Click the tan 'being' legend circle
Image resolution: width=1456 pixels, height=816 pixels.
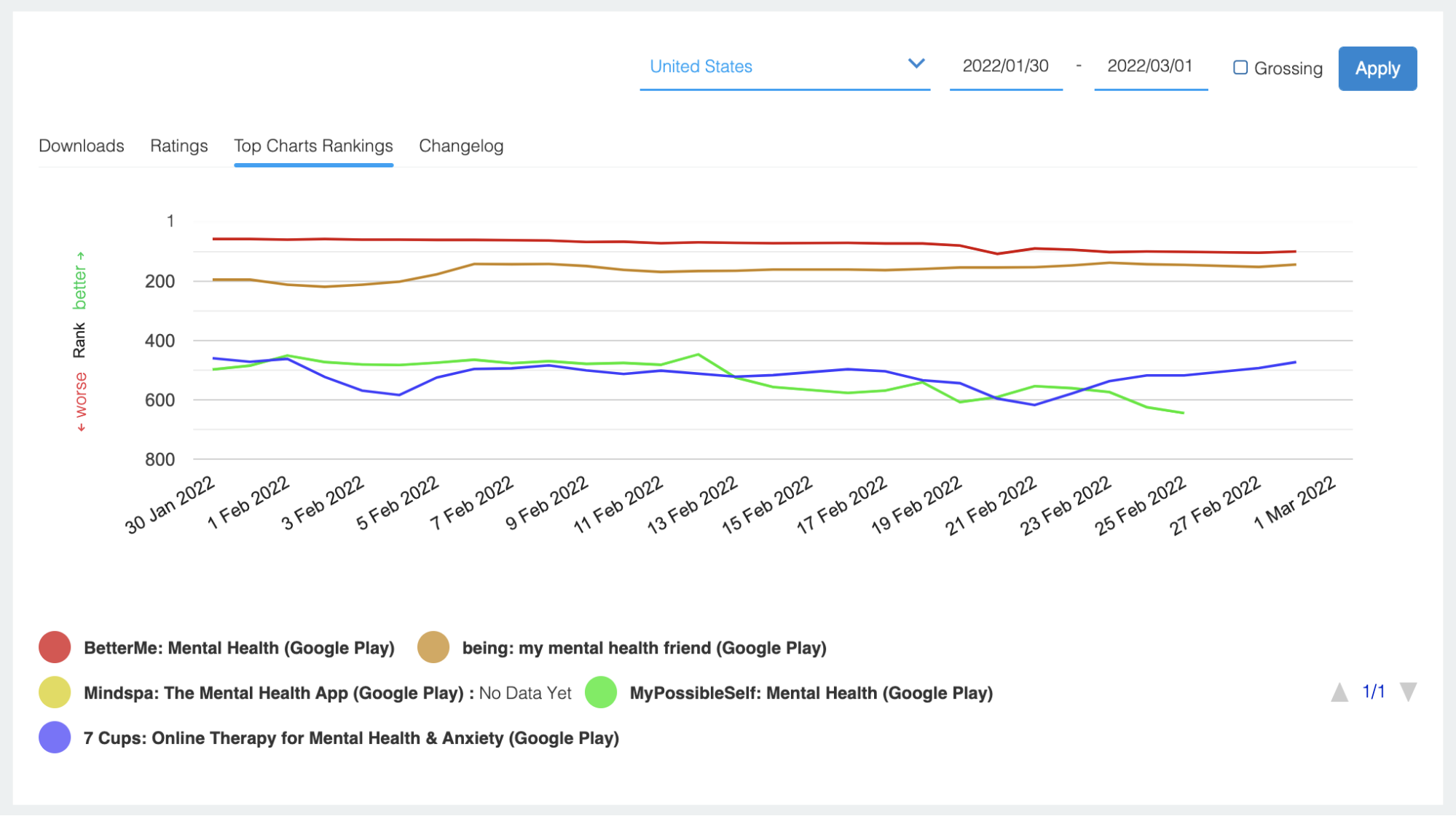point(433,647)
